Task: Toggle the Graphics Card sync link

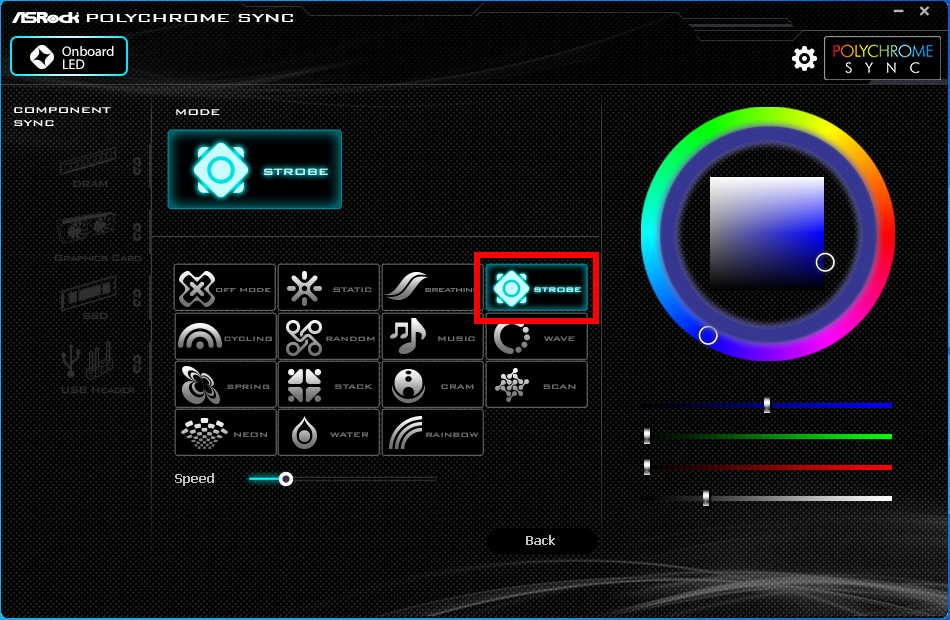Action: click(x=137, y=232)
